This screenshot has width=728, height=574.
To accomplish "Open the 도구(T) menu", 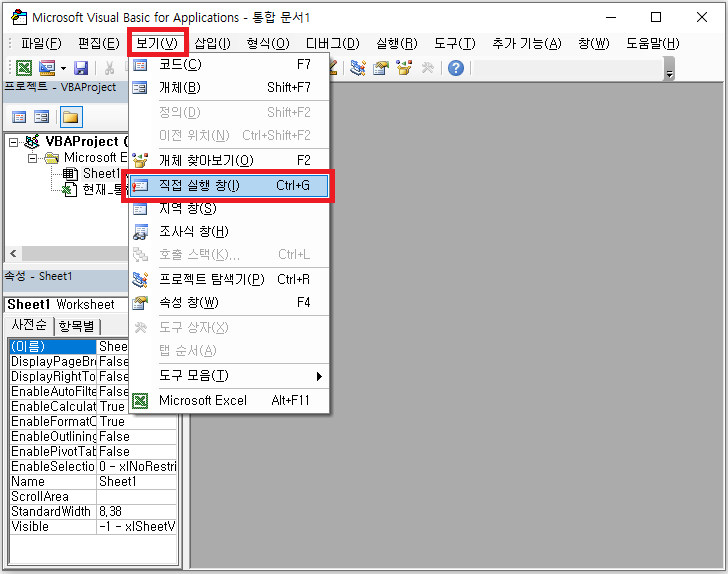I will pyautogui.click(x=455, y=44).
